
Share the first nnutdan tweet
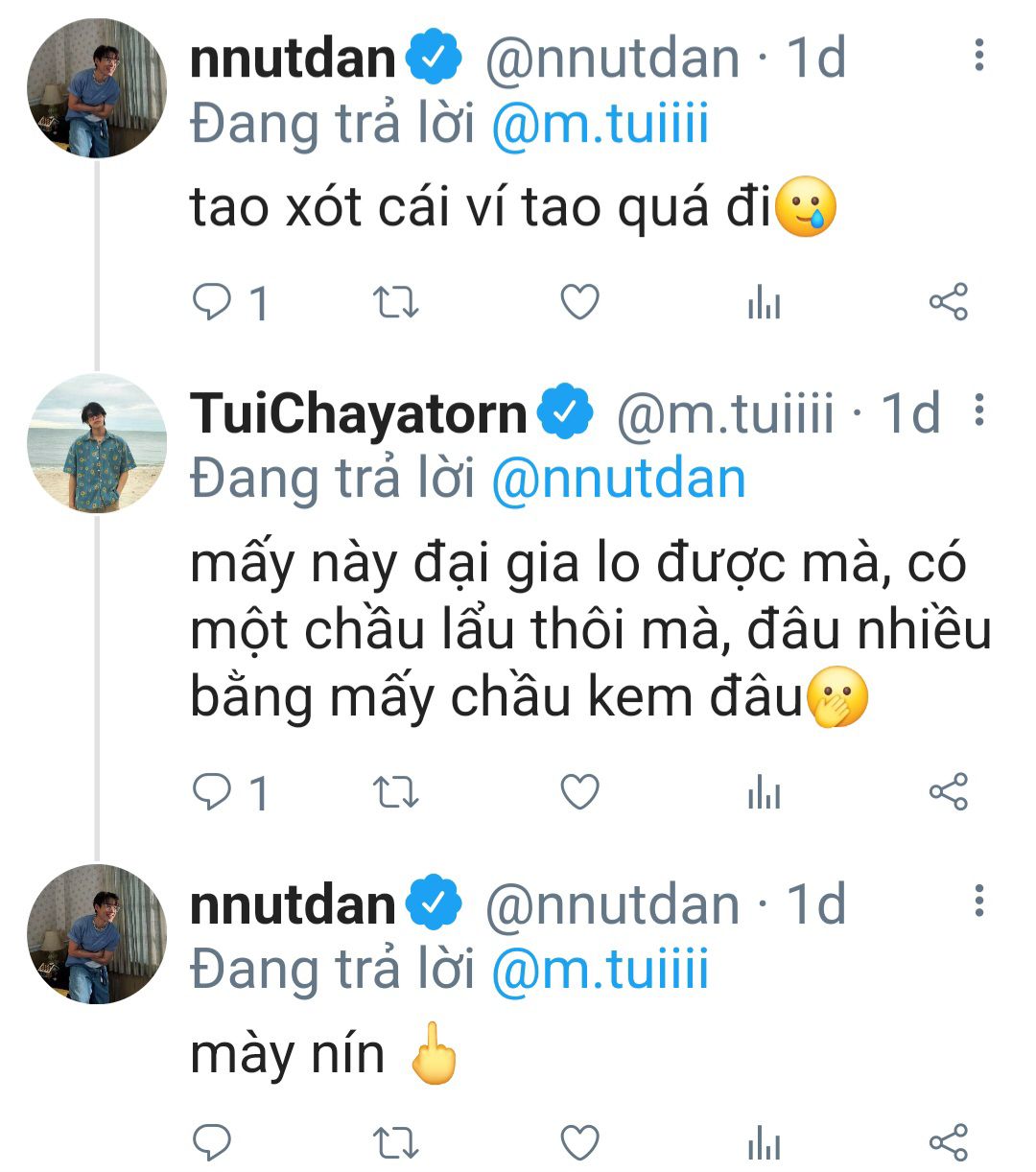949,303
